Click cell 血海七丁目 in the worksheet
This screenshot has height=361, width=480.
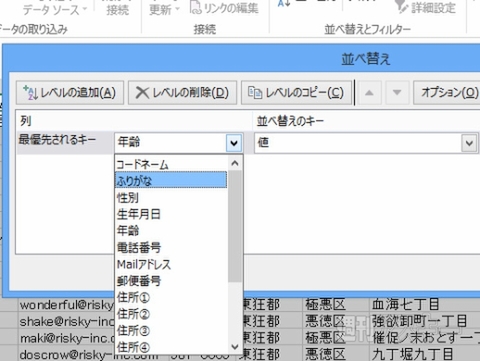(x=405, y=304)
